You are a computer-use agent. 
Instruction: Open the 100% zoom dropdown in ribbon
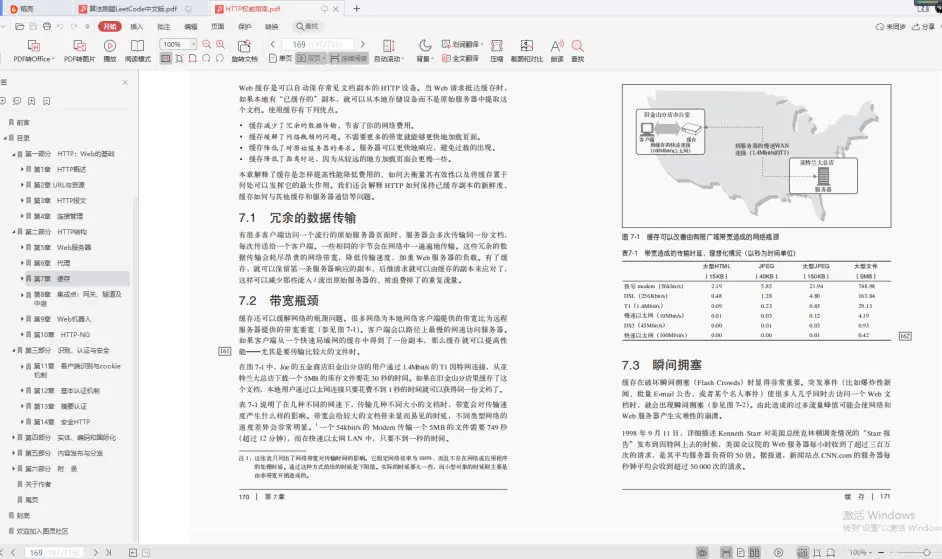pos(193,44)
